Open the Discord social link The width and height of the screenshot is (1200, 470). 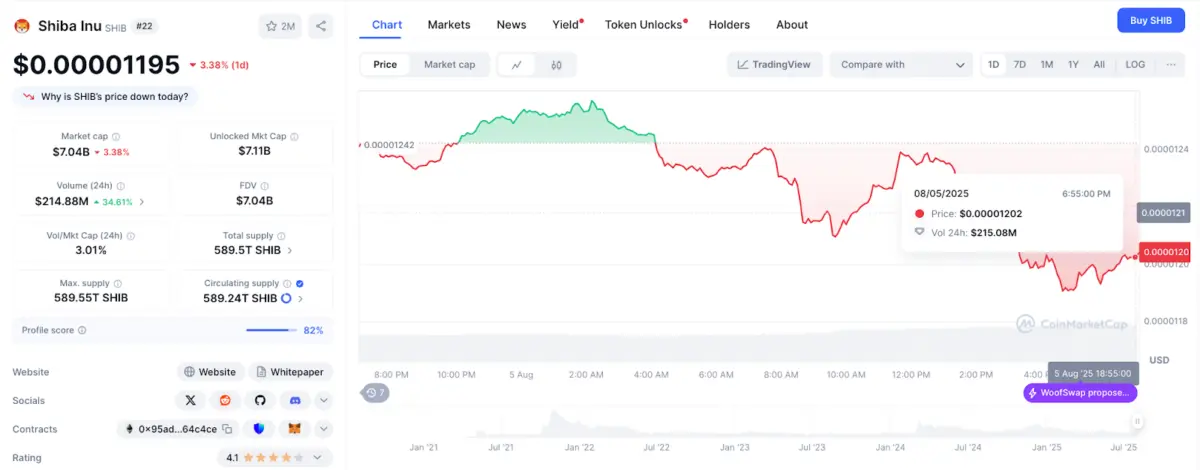(x=294, y=400)
